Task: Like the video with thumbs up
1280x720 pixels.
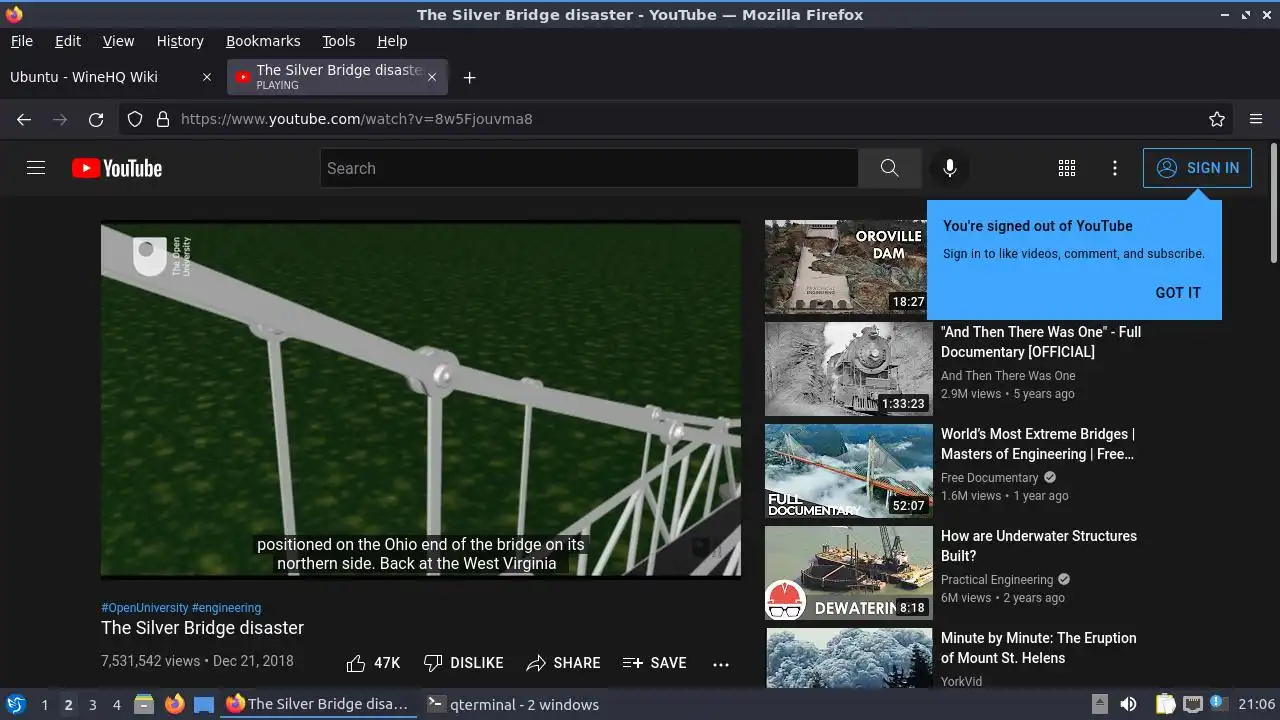Action: click(373, 663)
